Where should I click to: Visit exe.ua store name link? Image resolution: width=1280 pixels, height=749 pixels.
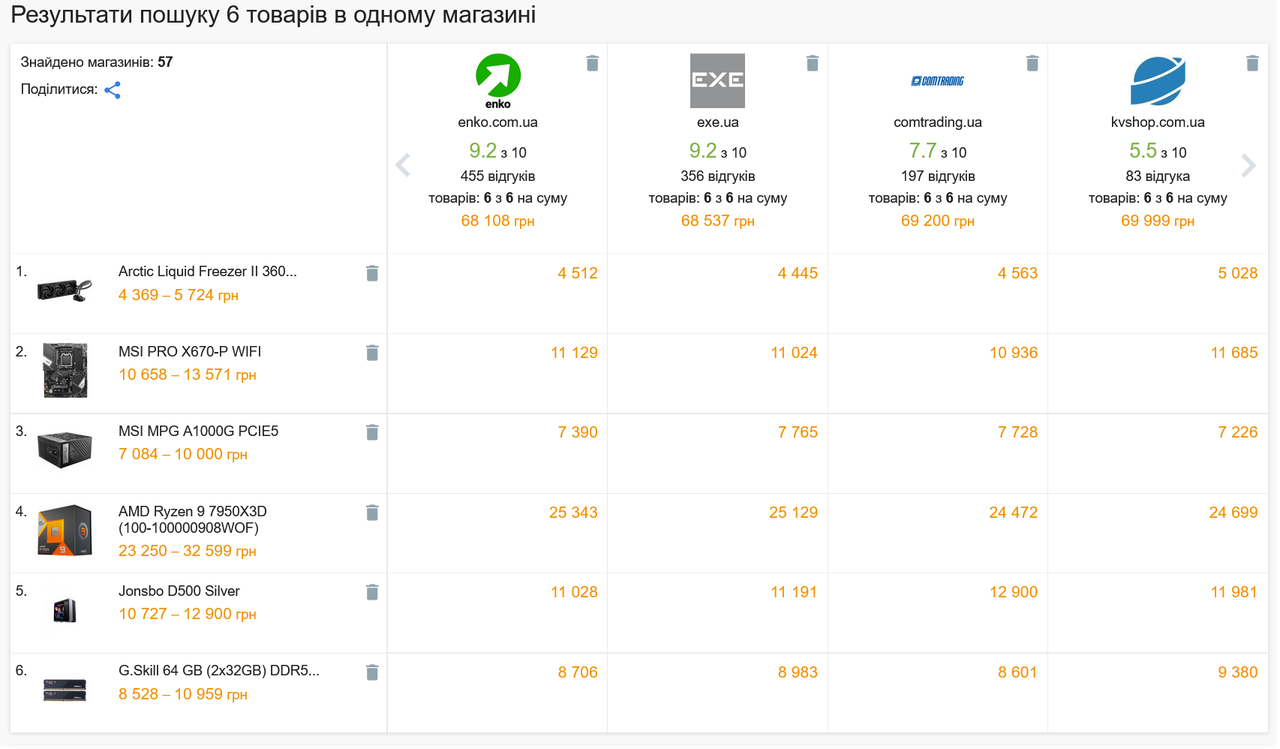718,123
